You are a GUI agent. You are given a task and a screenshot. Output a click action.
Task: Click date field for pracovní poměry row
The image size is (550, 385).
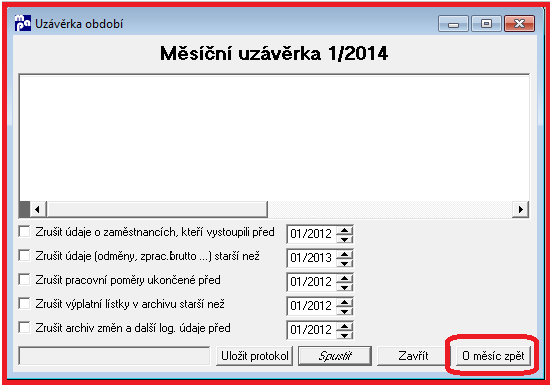311,282
